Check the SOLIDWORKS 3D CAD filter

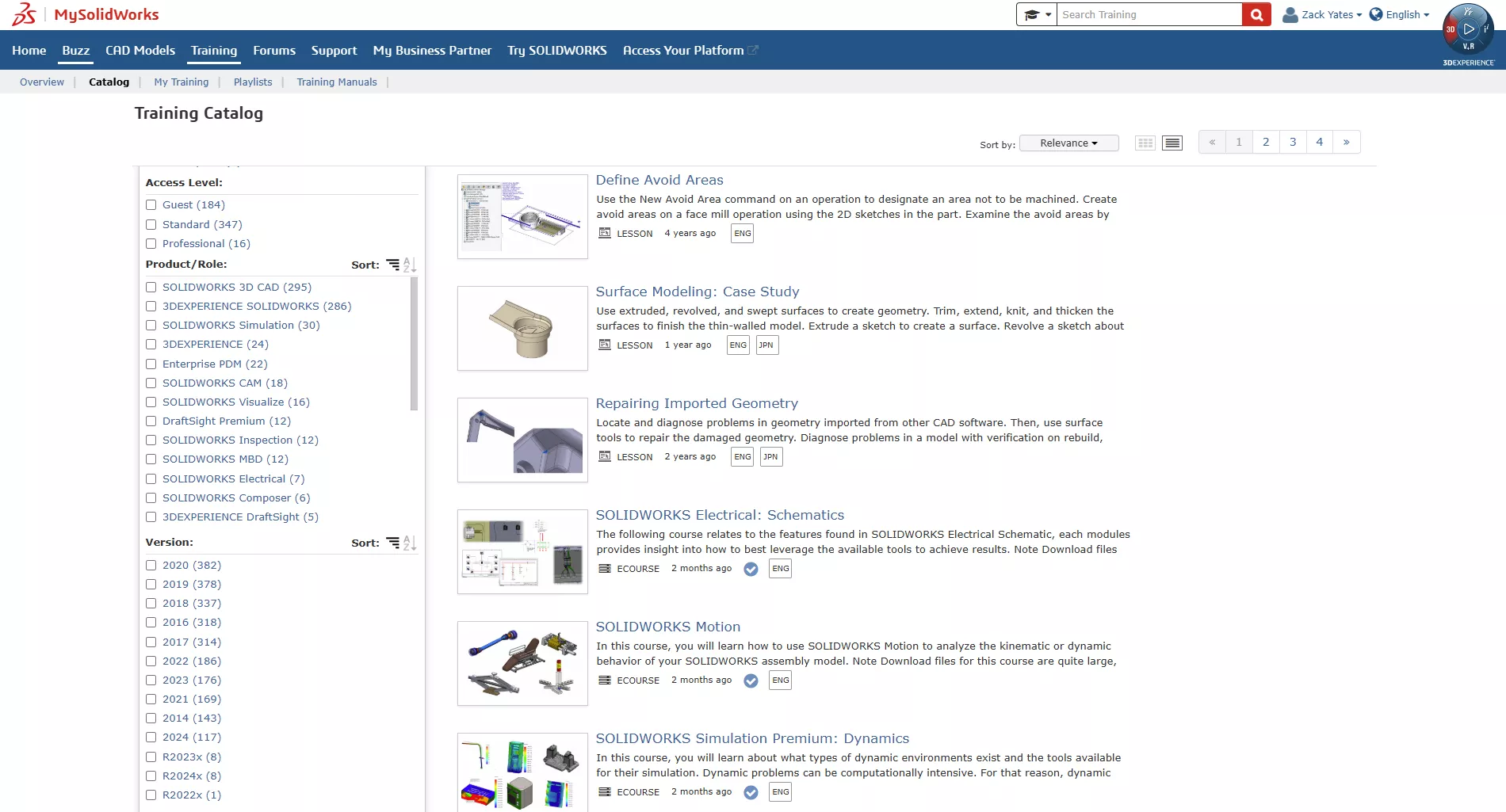tap(151, 288)
